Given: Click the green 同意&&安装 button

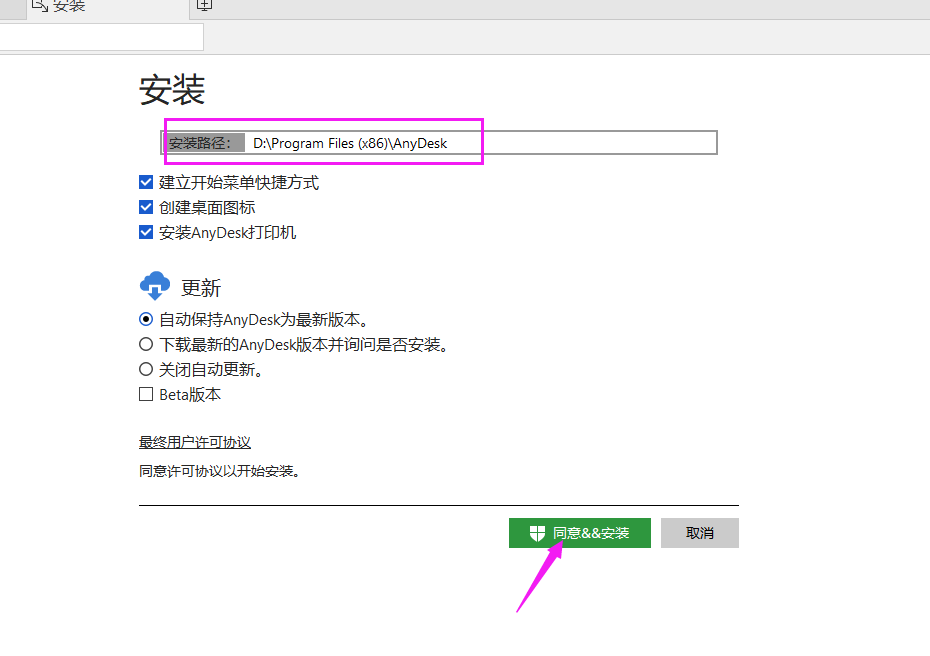Looking at the screenshot, I should click(579, 533).
